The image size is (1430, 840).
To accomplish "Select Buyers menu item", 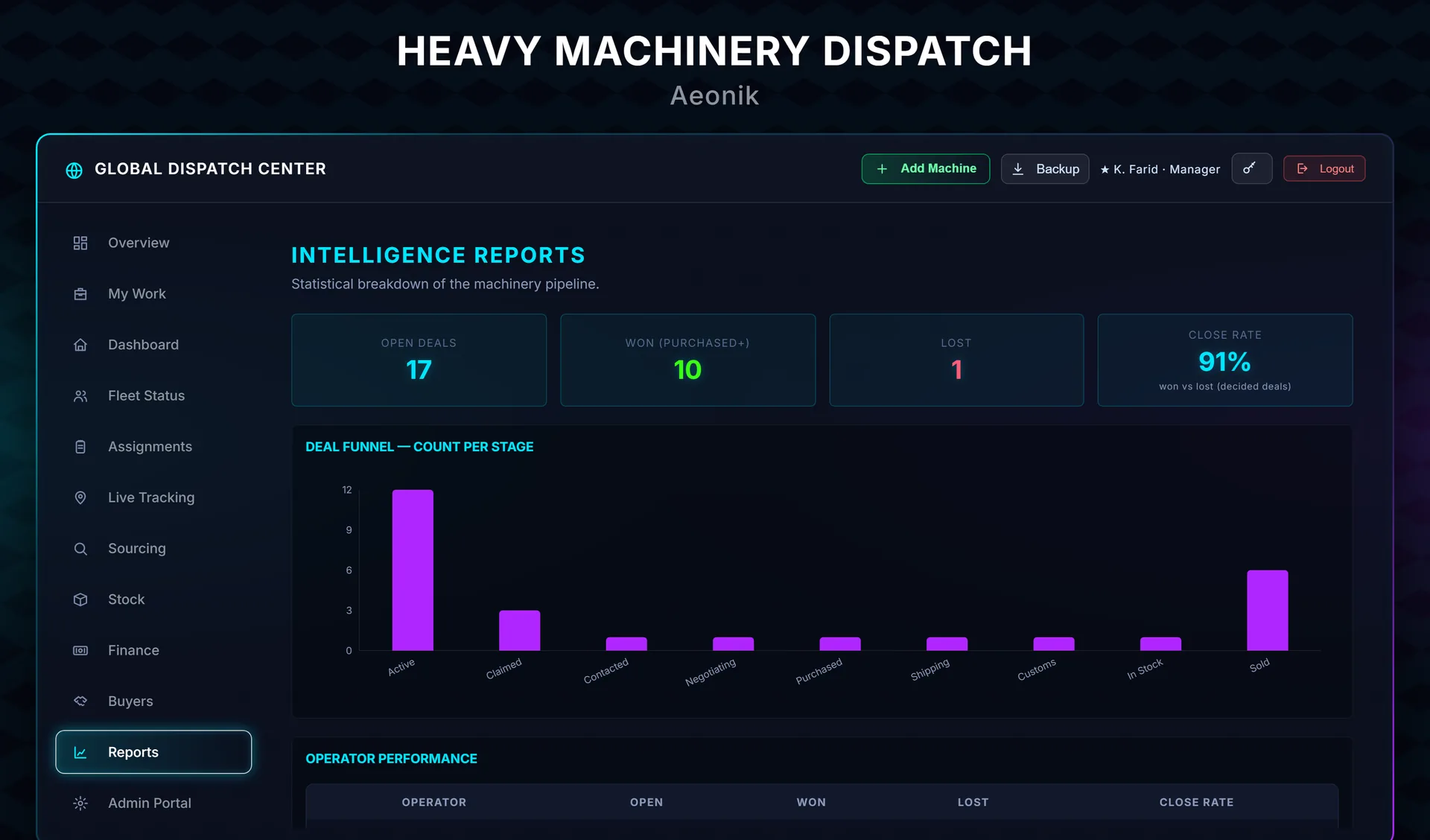I will point(153,701).
